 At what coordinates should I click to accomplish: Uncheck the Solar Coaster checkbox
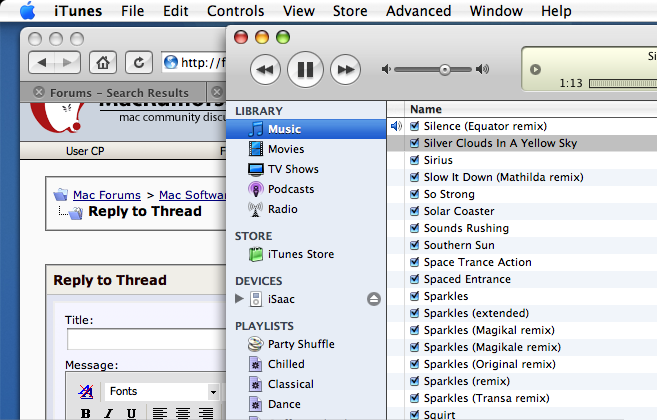pos(414,211)
